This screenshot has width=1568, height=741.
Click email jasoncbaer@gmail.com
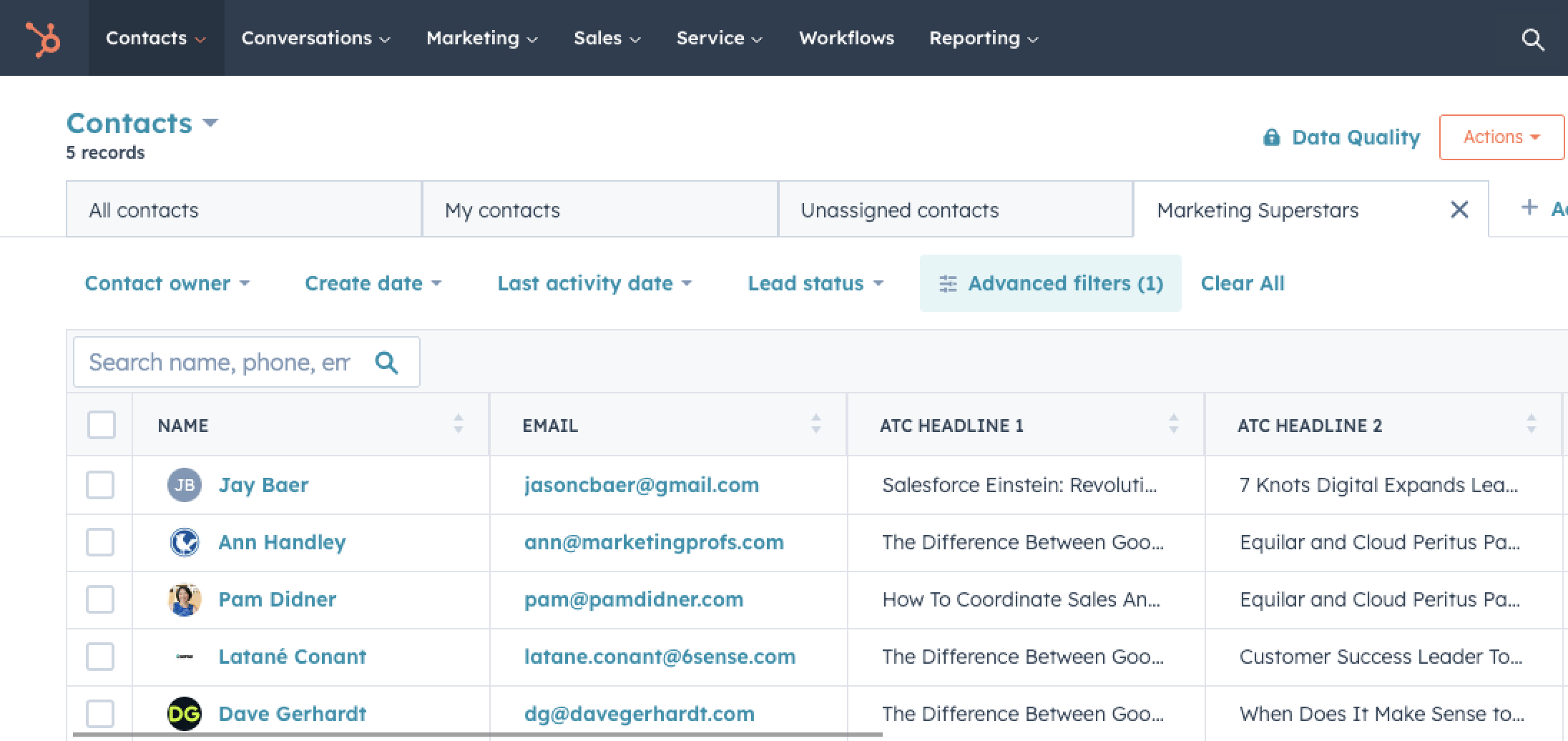point(642,485)
